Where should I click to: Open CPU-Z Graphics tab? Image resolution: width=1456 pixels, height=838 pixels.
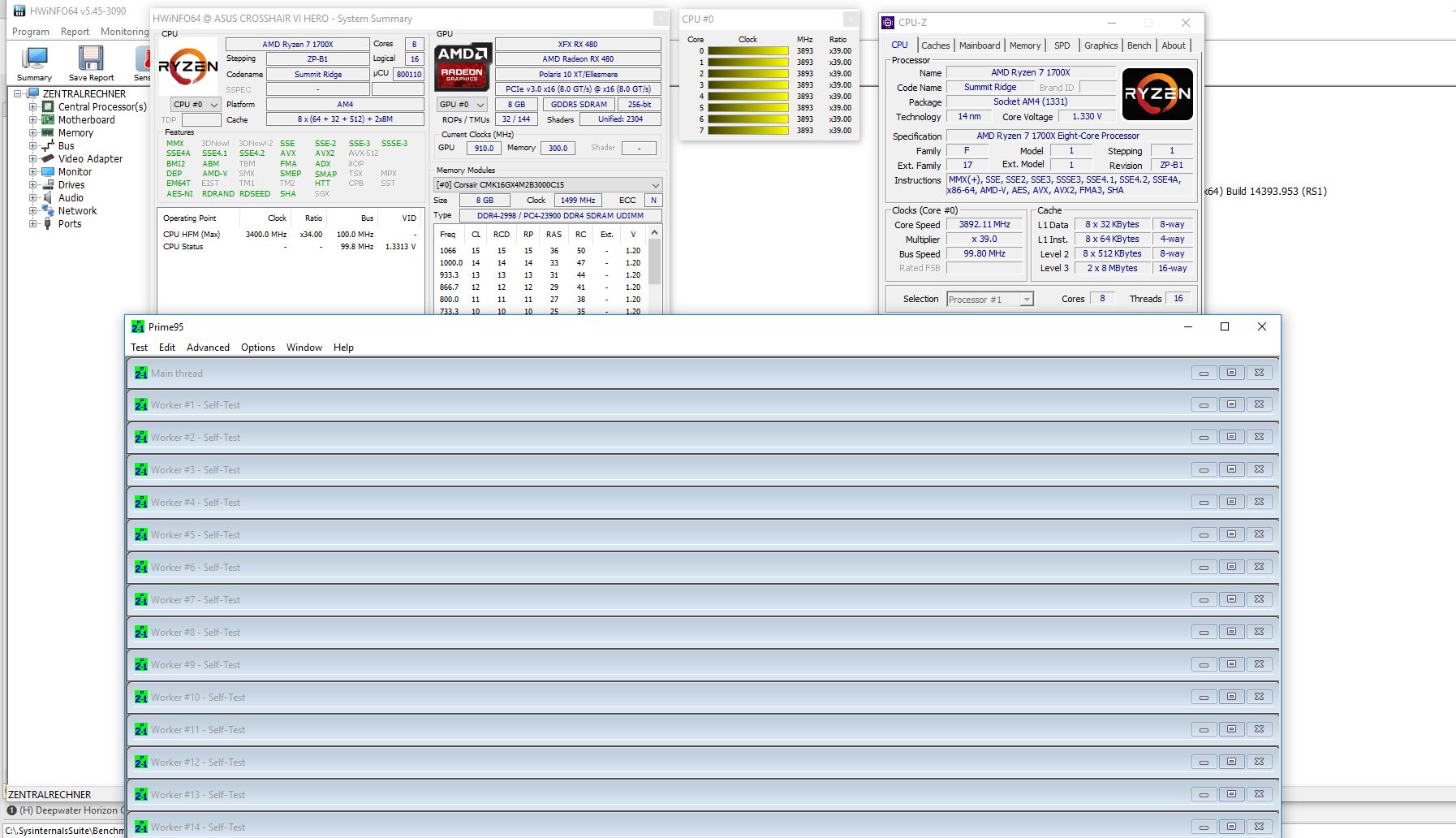1101,45
